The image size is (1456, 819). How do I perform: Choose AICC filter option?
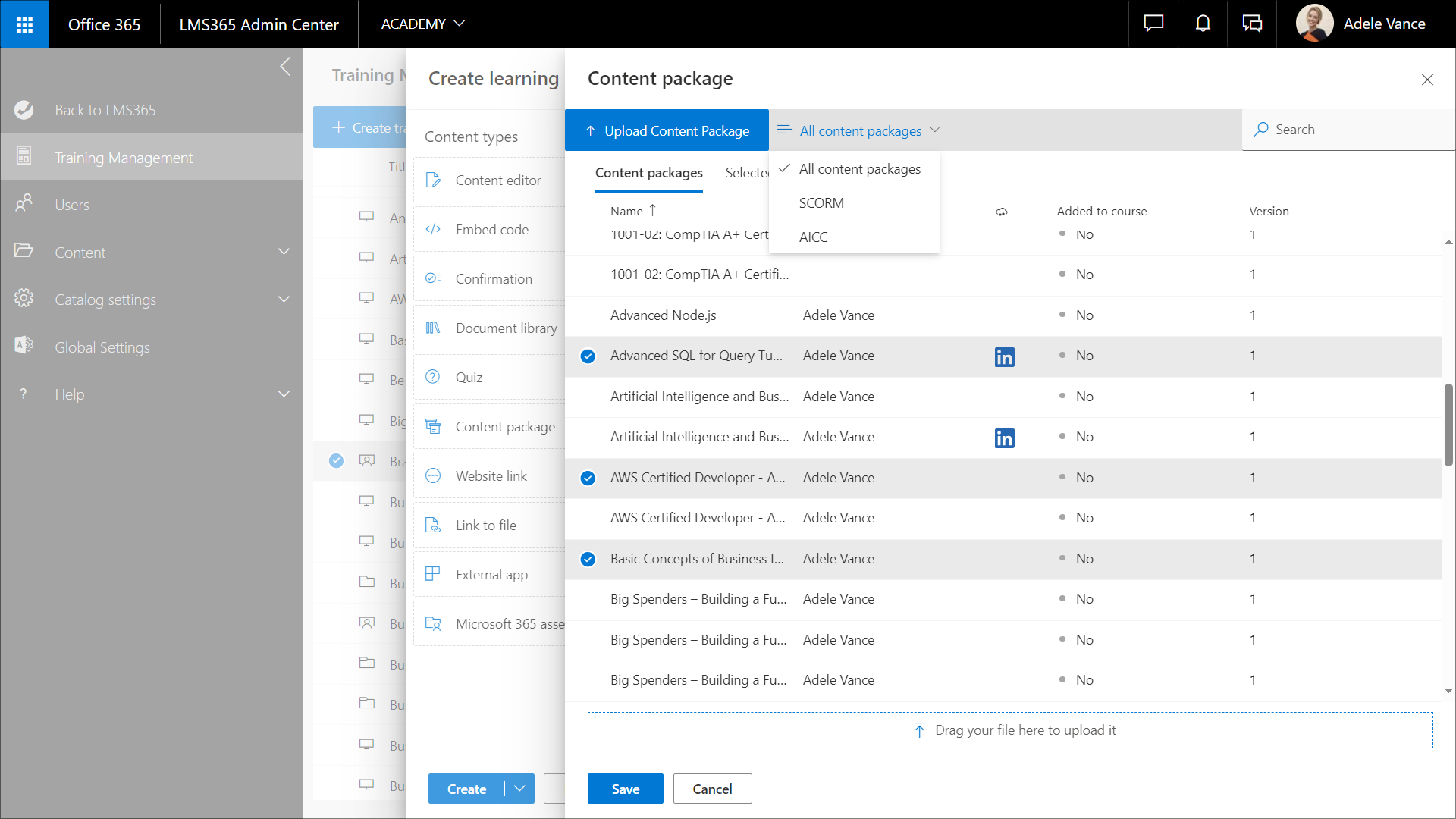854,237
